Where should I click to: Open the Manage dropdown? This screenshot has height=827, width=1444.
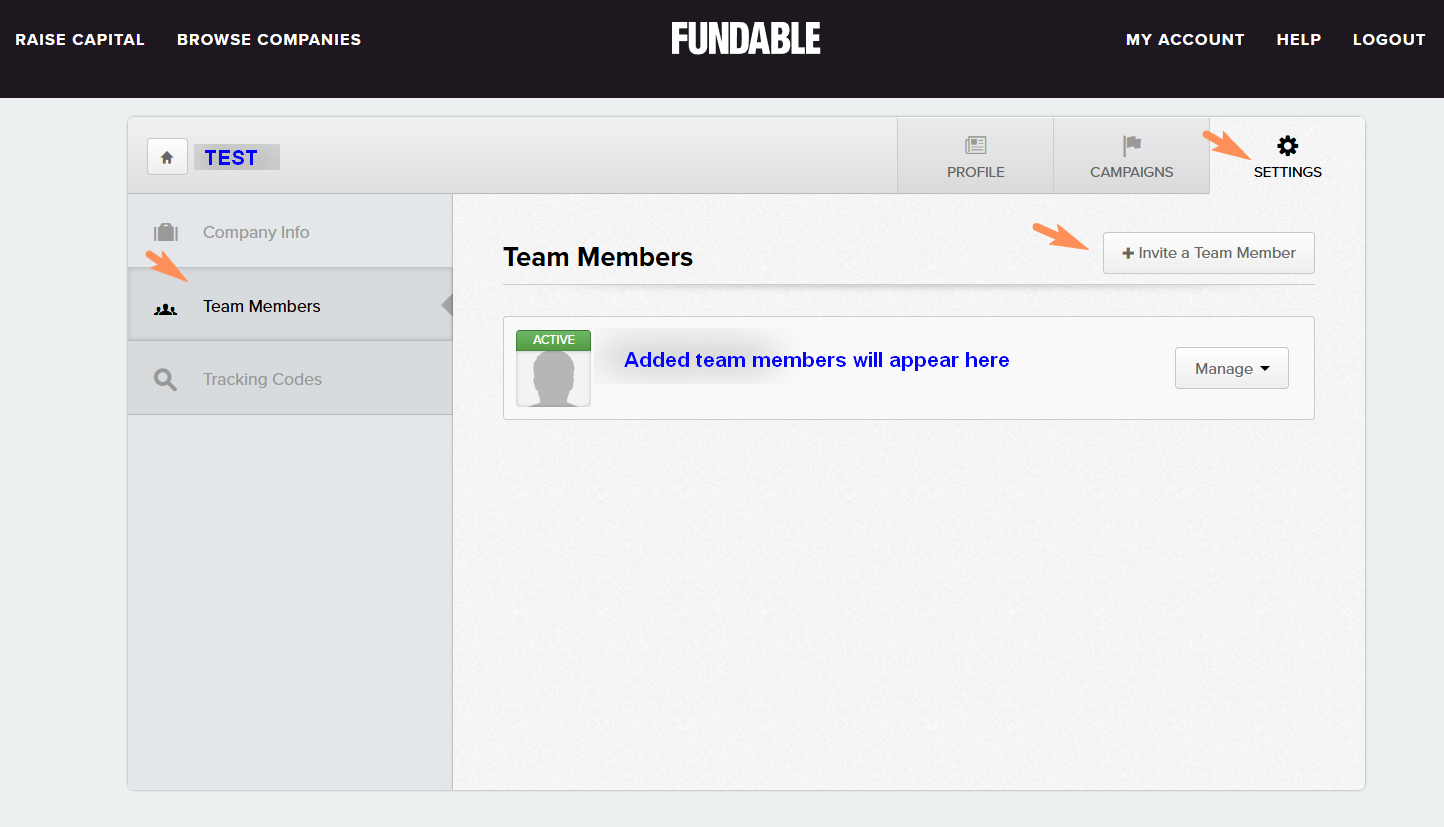[1232, 368]
